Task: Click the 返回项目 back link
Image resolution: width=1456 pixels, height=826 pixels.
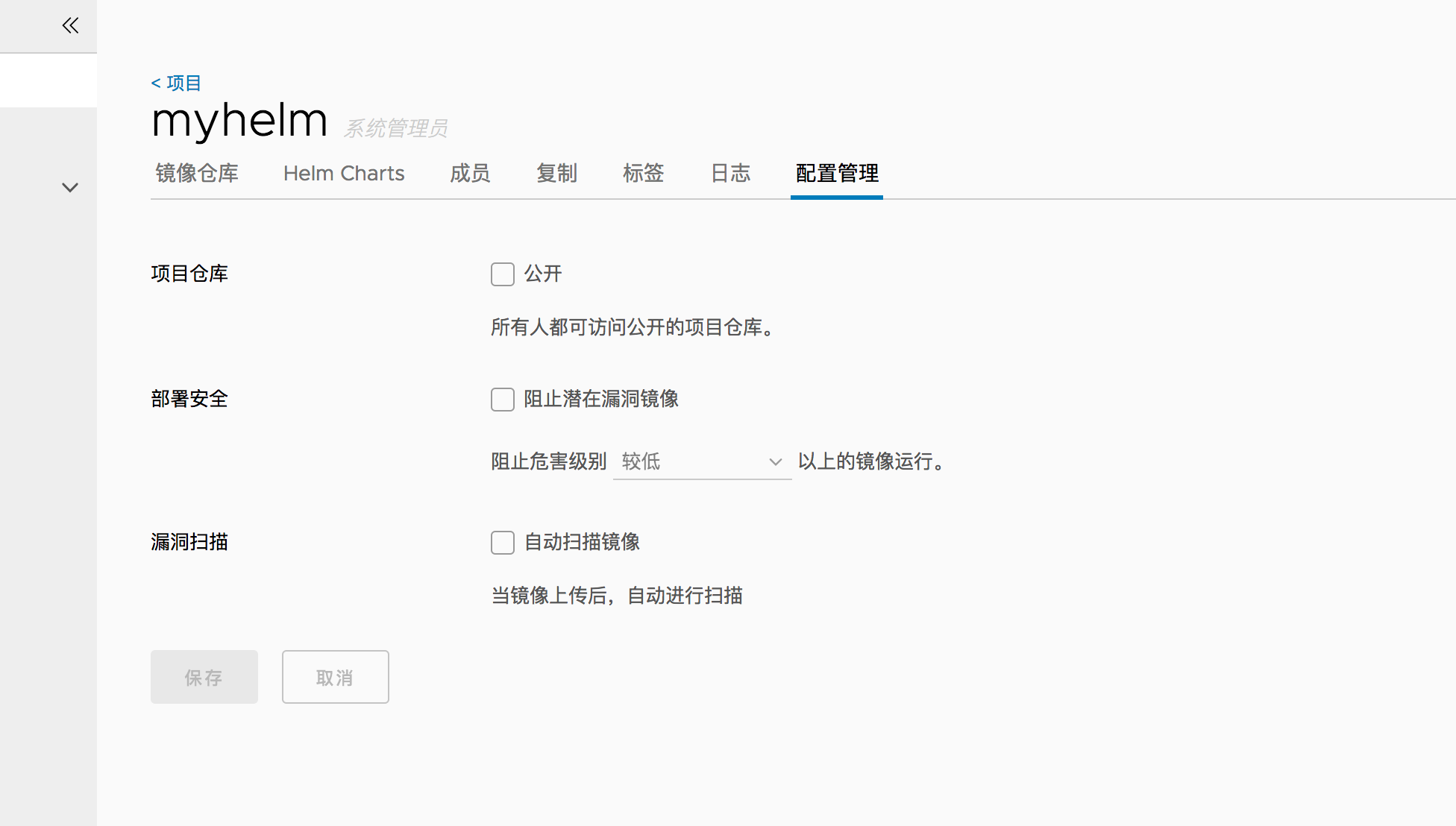Action: click(175, 82)
